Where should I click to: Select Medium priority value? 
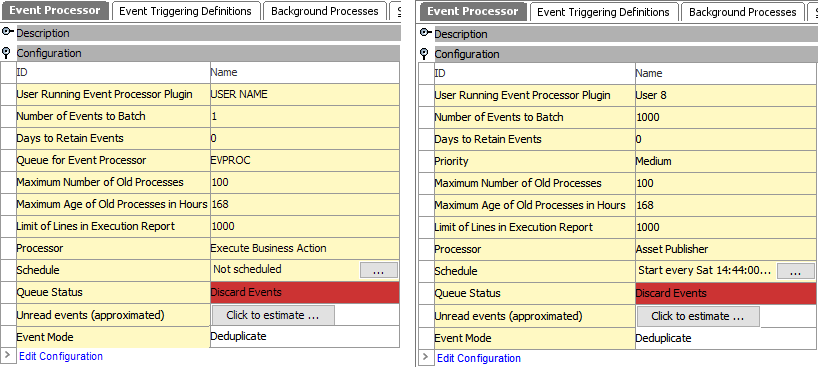tap(653, 161)
